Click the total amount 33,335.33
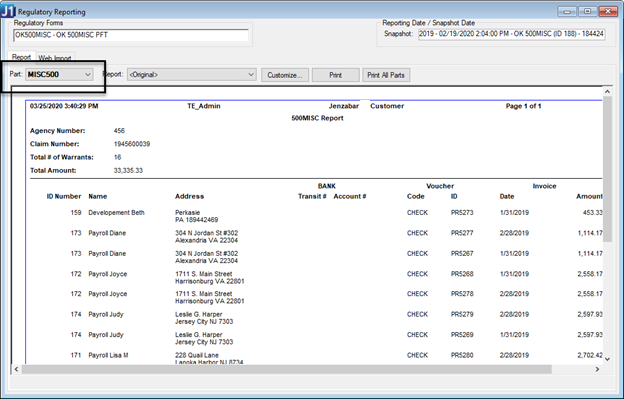 tap(128, 170)
